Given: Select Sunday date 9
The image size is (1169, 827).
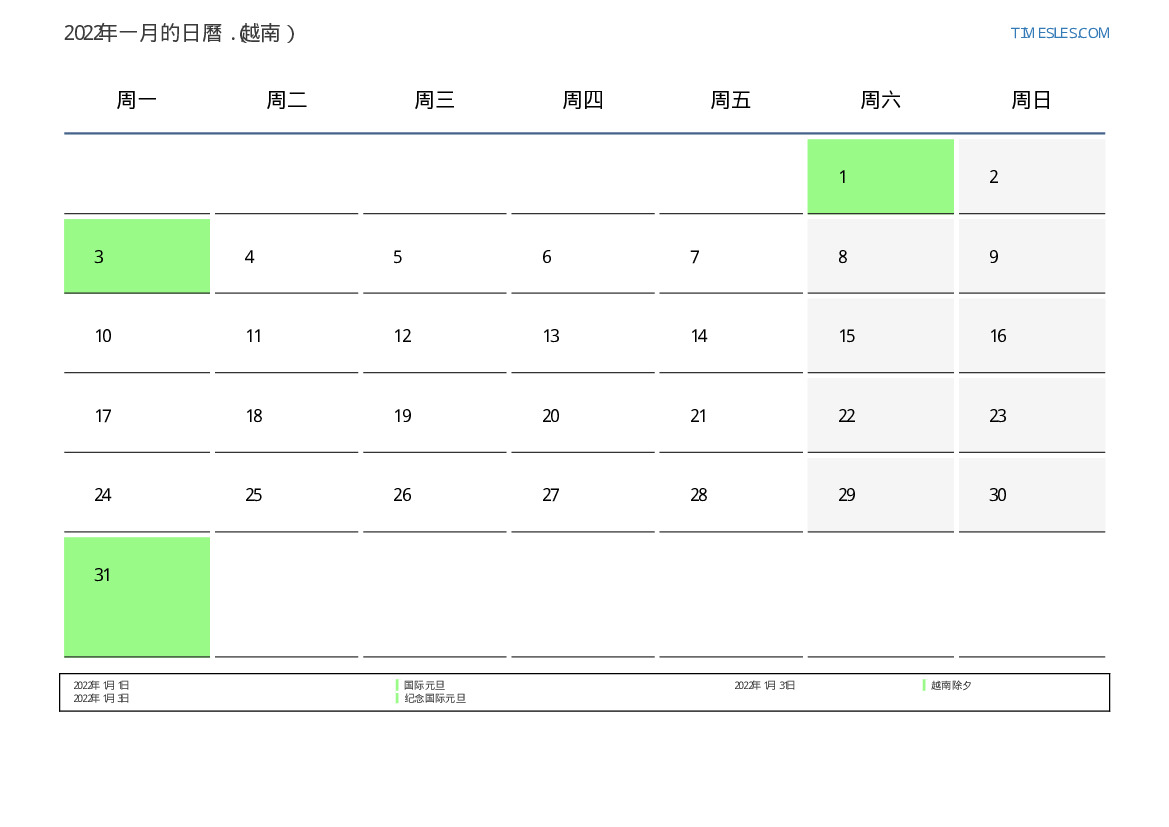Looking at the screenshot, I should (x=1032, y=256).
